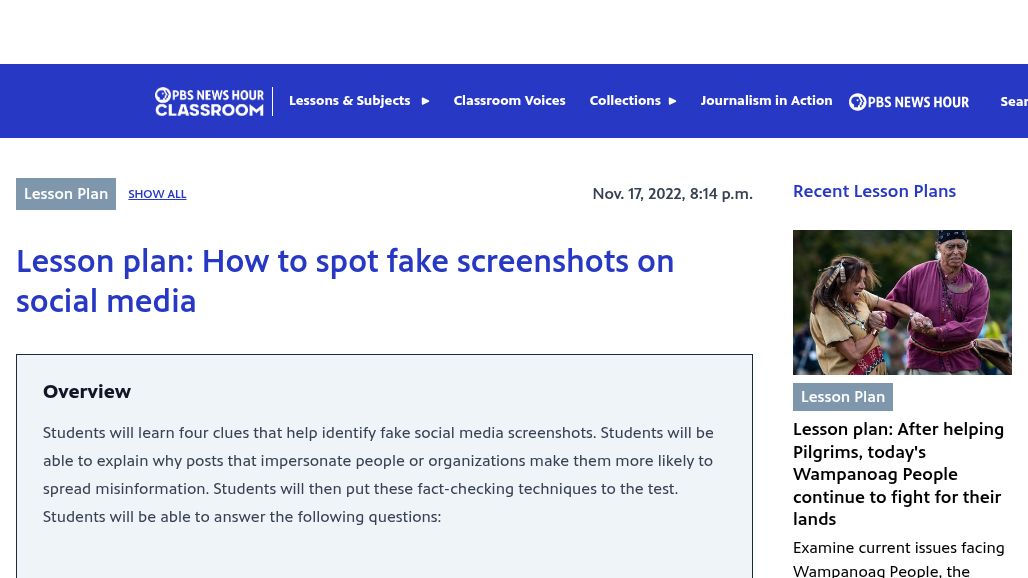This screenshot has width=1028, height=578.
Task: Open the Wampanoag dancers thumbnail image
Action: (902, 302)
